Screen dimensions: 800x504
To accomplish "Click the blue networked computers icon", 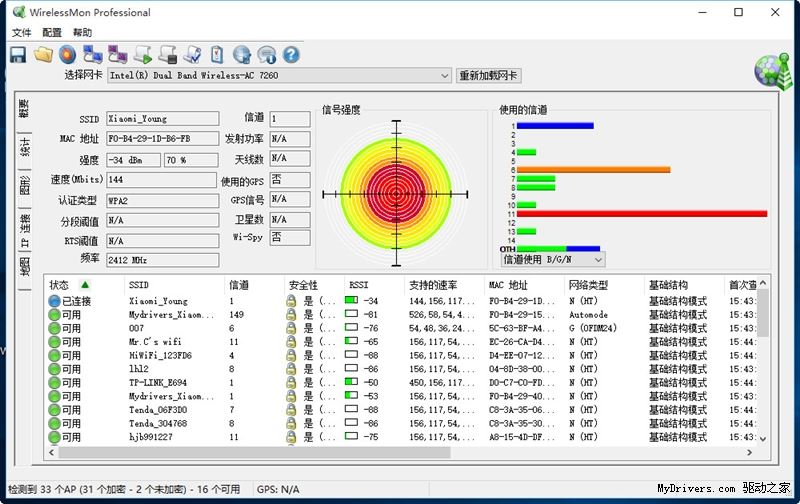I will tap(93, 55).
